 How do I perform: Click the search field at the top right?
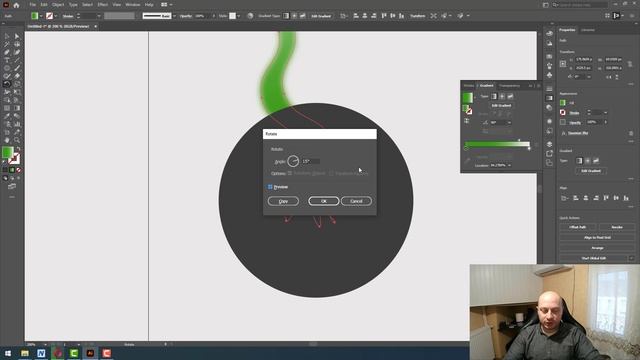click(580, 4)
